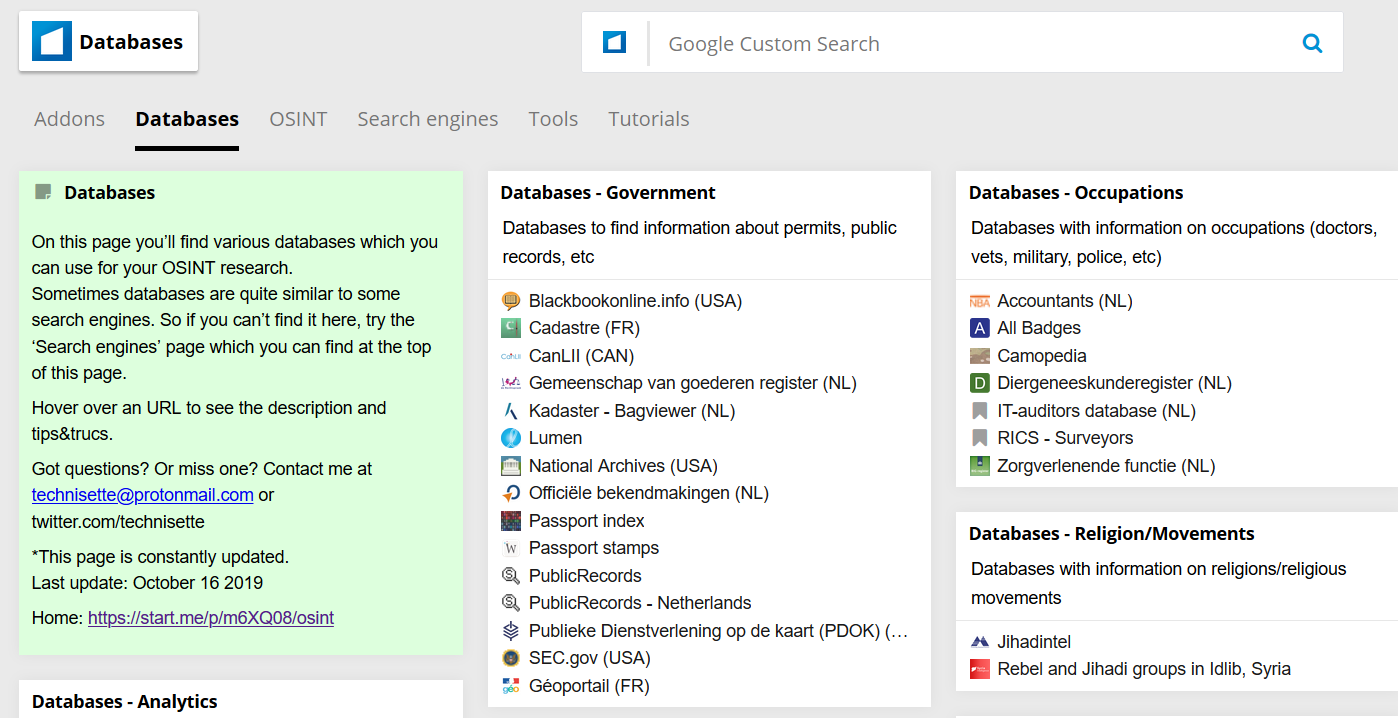Open Blackbookonline.info (USA) link
This screenshot has width=1398, height=718.
tap(636, 301)
